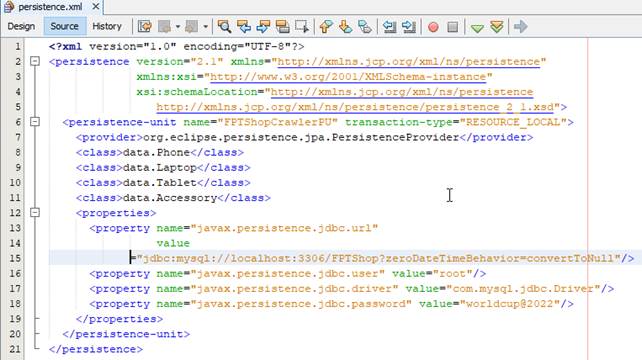Click the "javax.persistence.jdbc.password" name text
Screen dimensions: 642x360
coord(301,304)
